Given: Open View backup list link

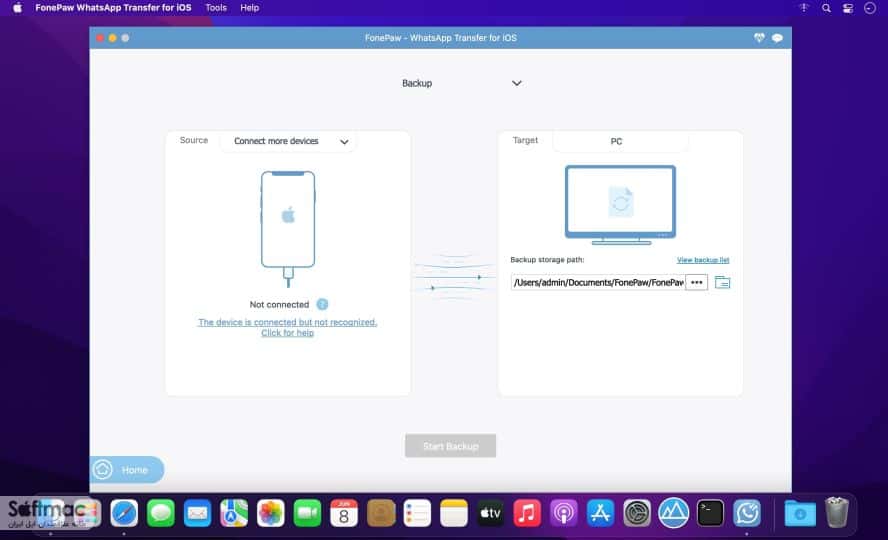Looking at the screenshot, I should point(703,260).
